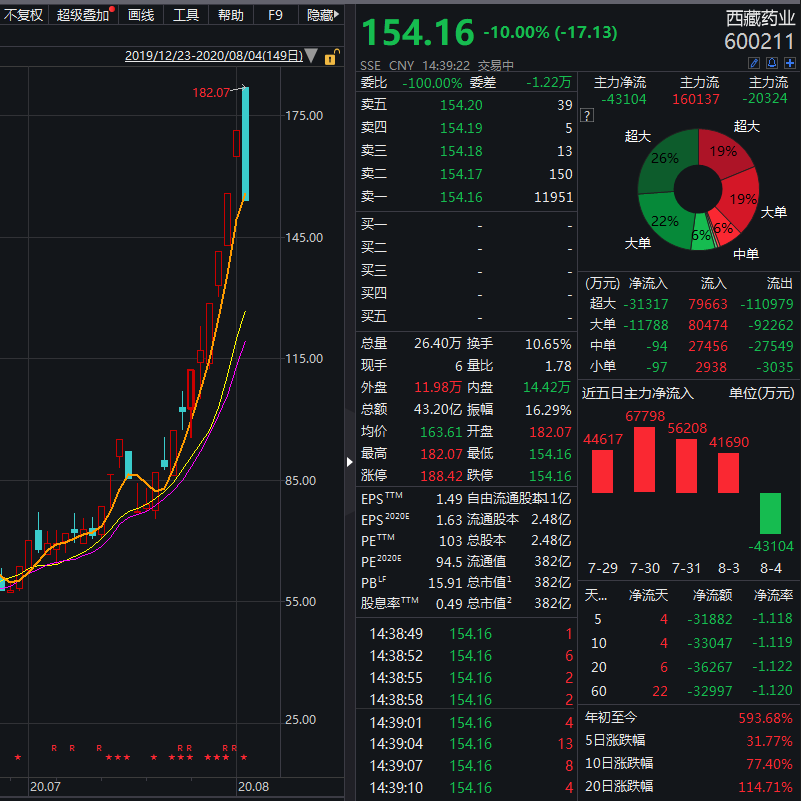Click the green 8-4 net inflow bar
Screen dimensions: 801x801
click(770, 513)
